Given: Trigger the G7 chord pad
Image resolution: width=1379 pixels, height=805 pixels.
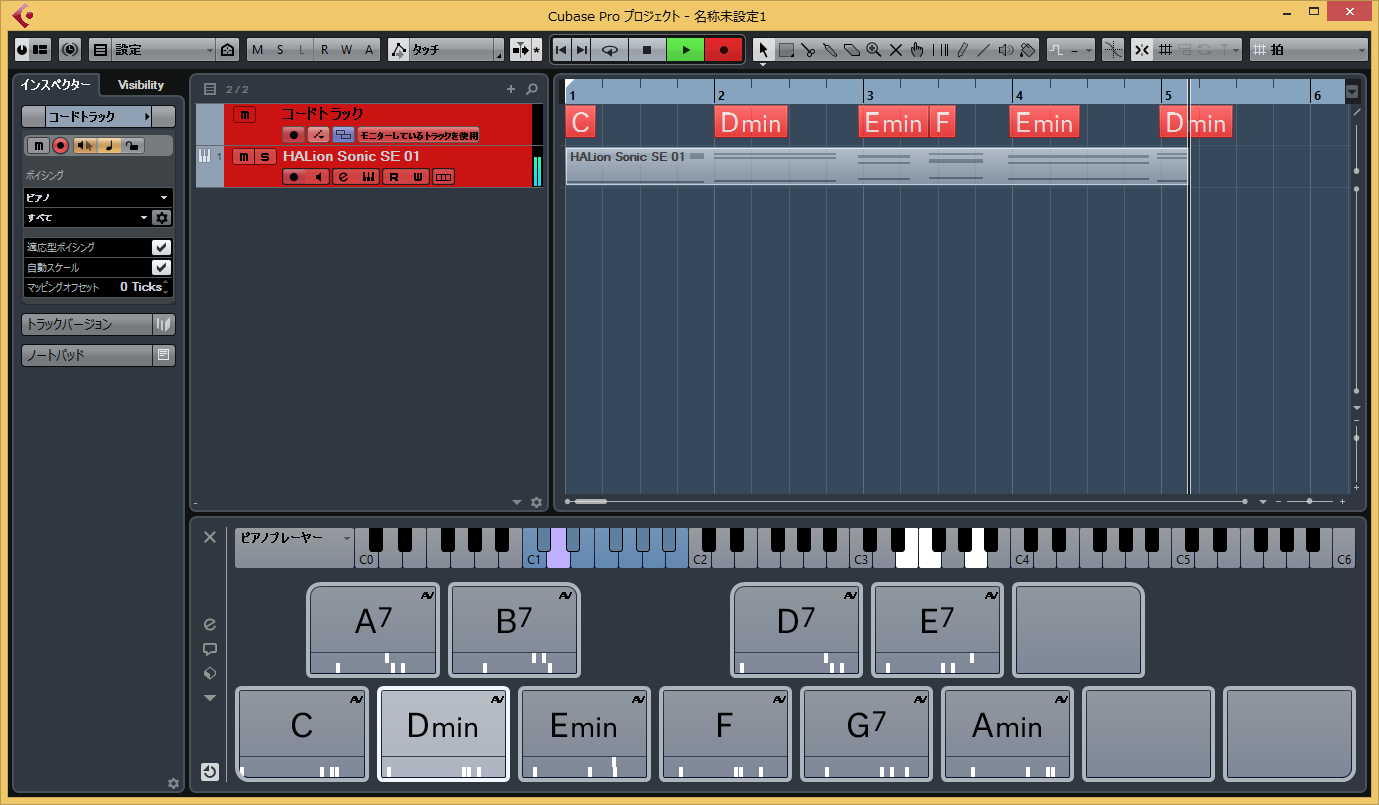Looking at the screenshot, I should point(866,734).
